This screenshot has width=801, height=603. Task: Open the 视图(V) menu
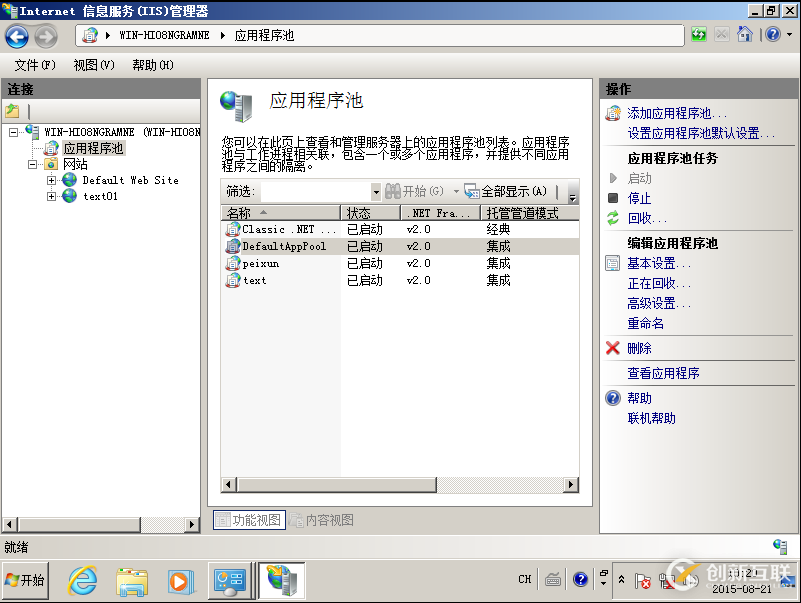(93, 65)
